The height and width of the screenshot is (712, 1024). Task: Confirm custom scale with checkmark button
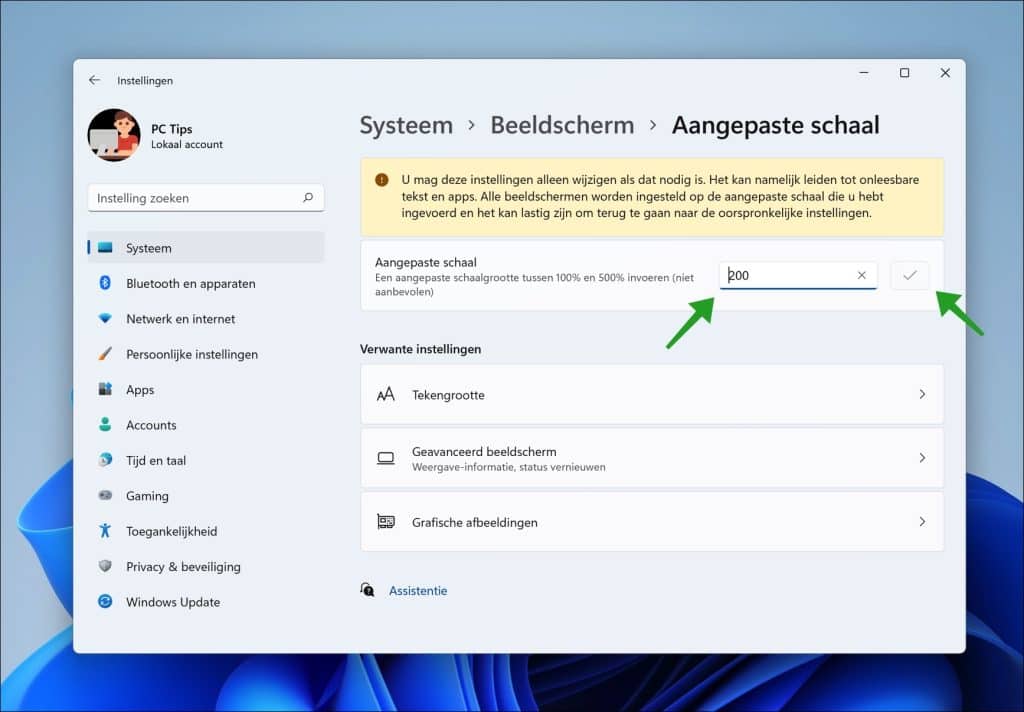coord(909,275)
